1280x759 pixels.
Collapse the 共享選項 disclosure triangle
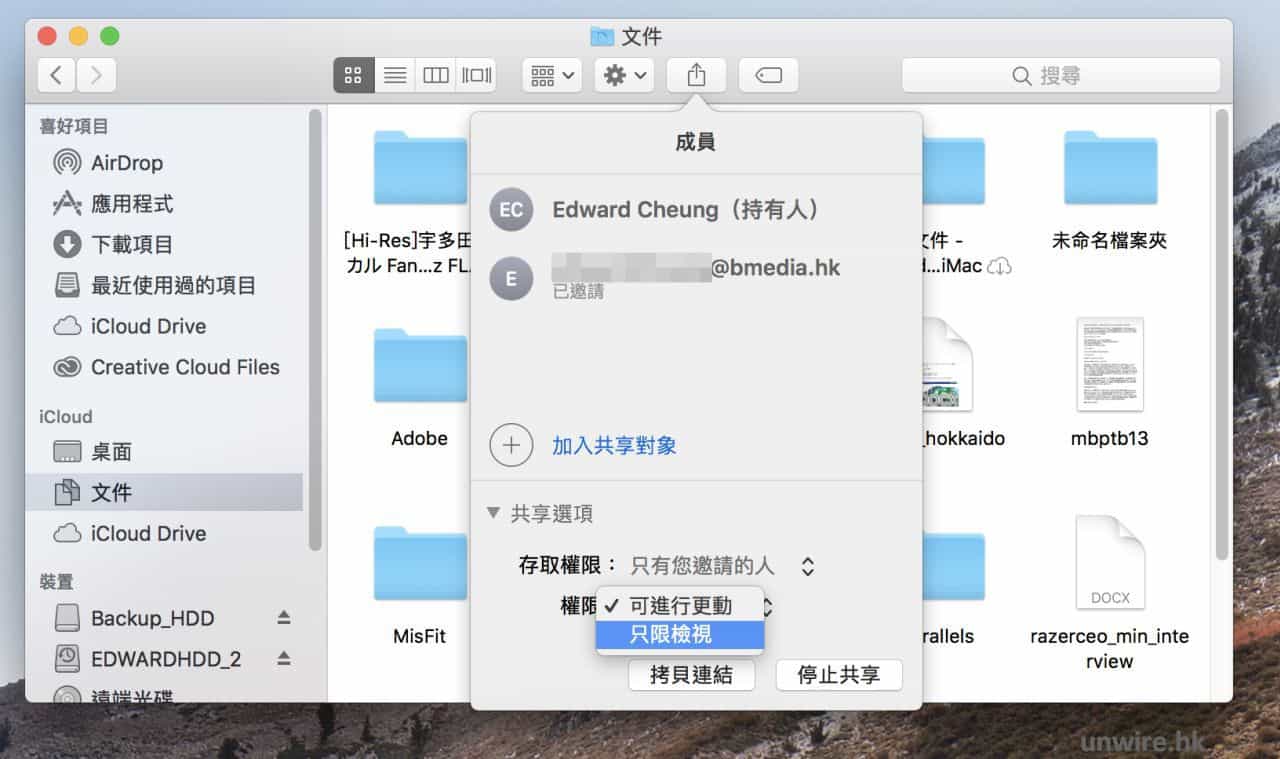pyautogui.click(x=493, y=513)
